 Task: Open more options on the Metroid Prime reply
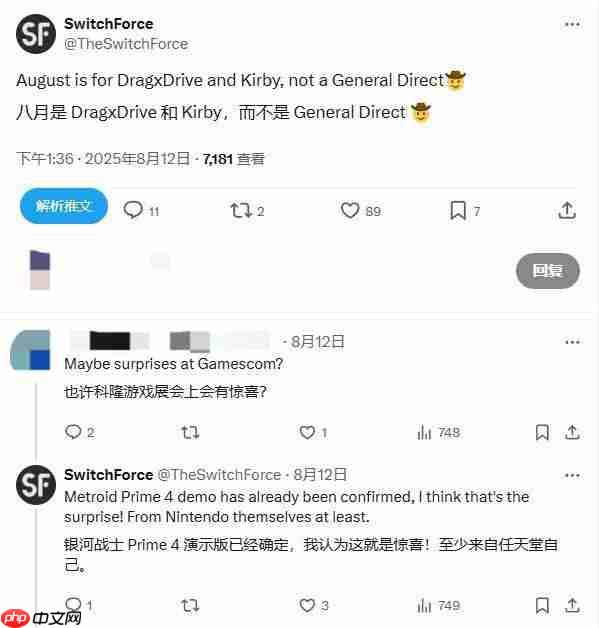click(572, 475)
